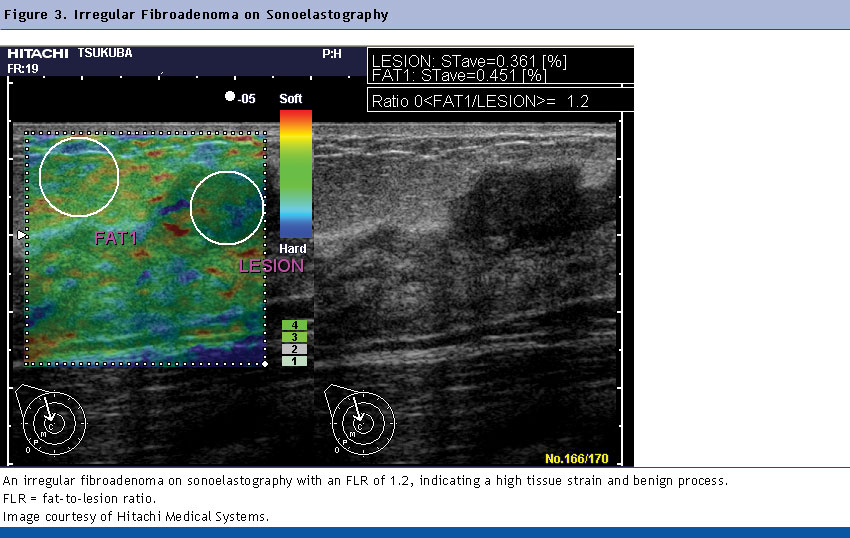This screenshot has height=538, width=850.
Task: Click the FAT1 STave=0.451 measurement line
Action: tap(459, 75)
